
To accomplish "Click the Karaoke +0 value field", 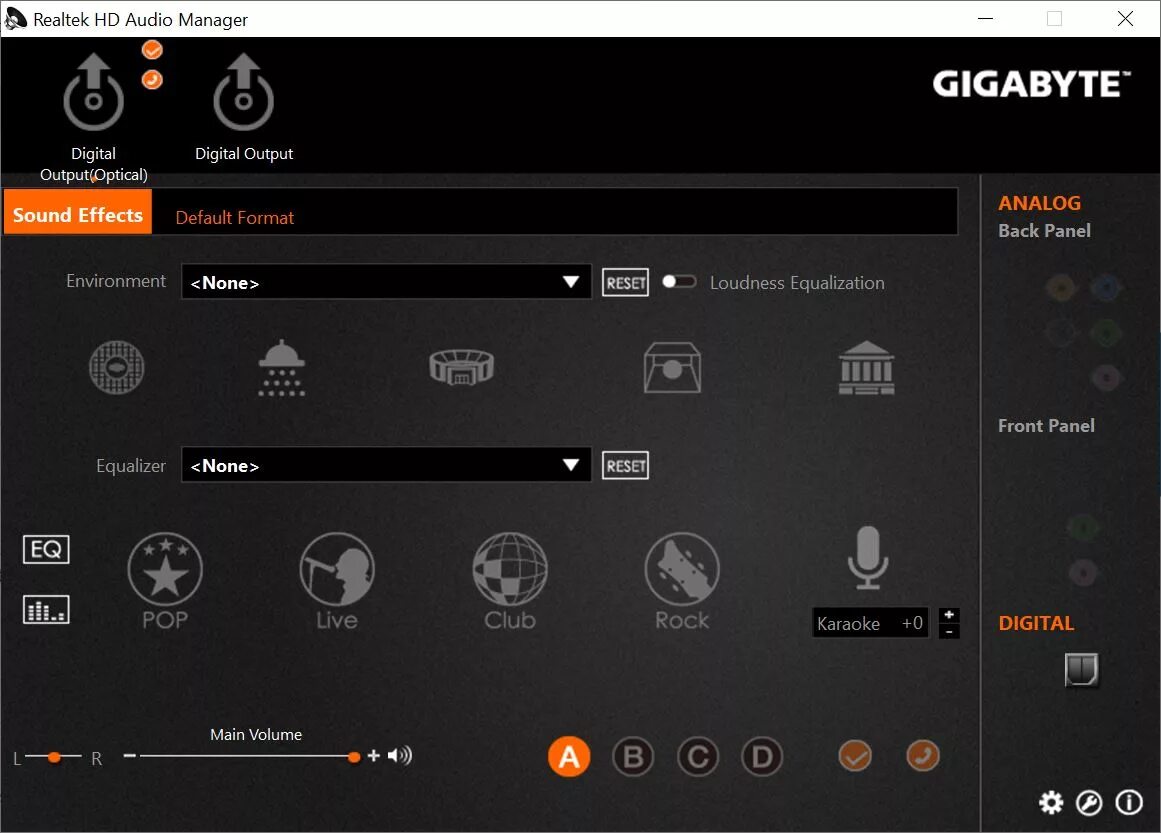I will (870, 623).
